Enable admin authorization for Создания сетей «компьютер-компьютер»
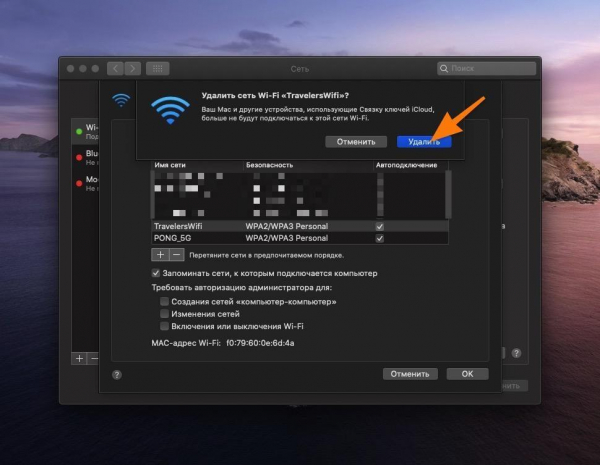Screen dimensions: 600x465 (x=164, y=302)
